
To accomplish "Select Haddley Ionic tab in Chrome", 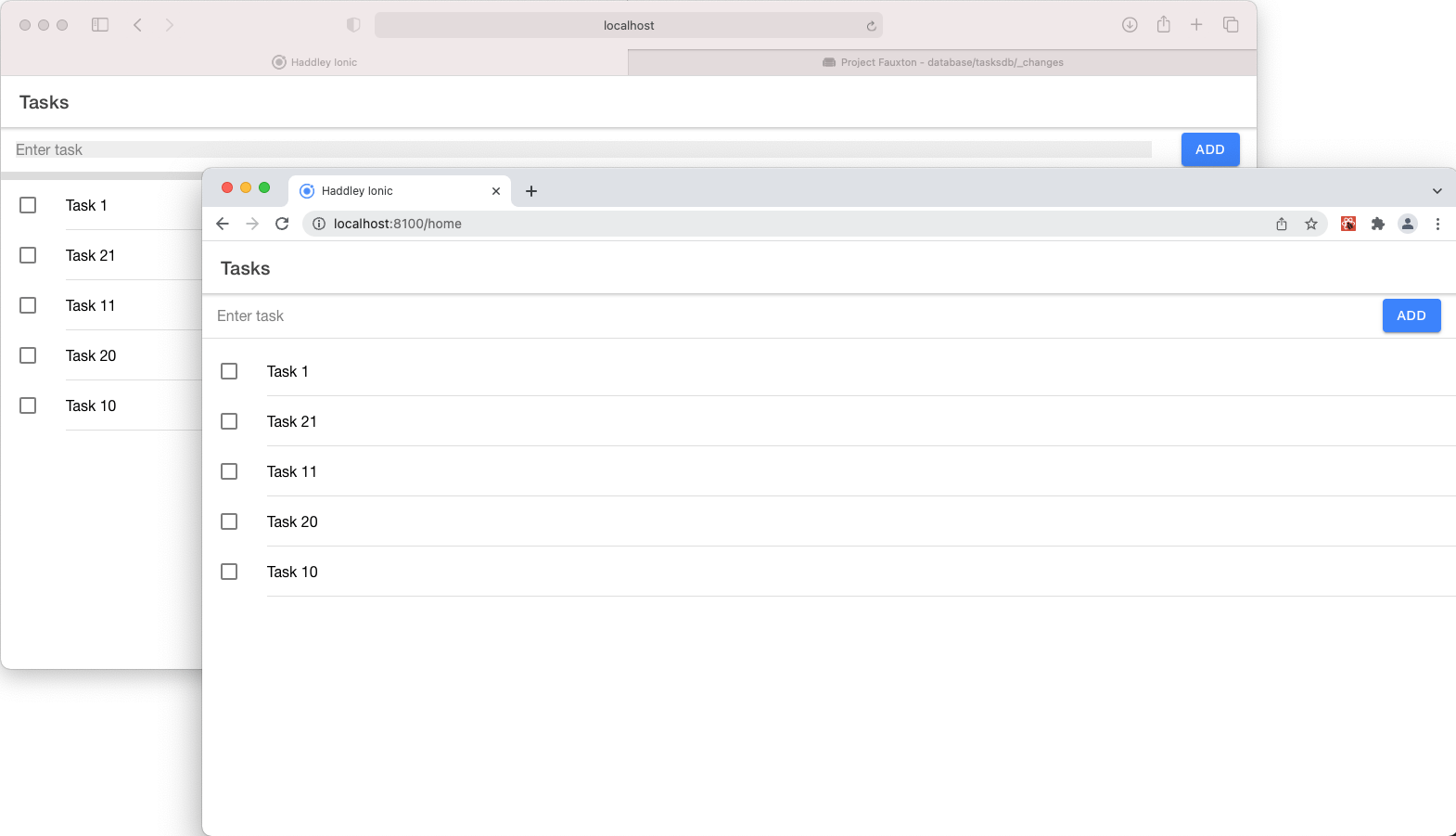I will [x=400, y=191].
